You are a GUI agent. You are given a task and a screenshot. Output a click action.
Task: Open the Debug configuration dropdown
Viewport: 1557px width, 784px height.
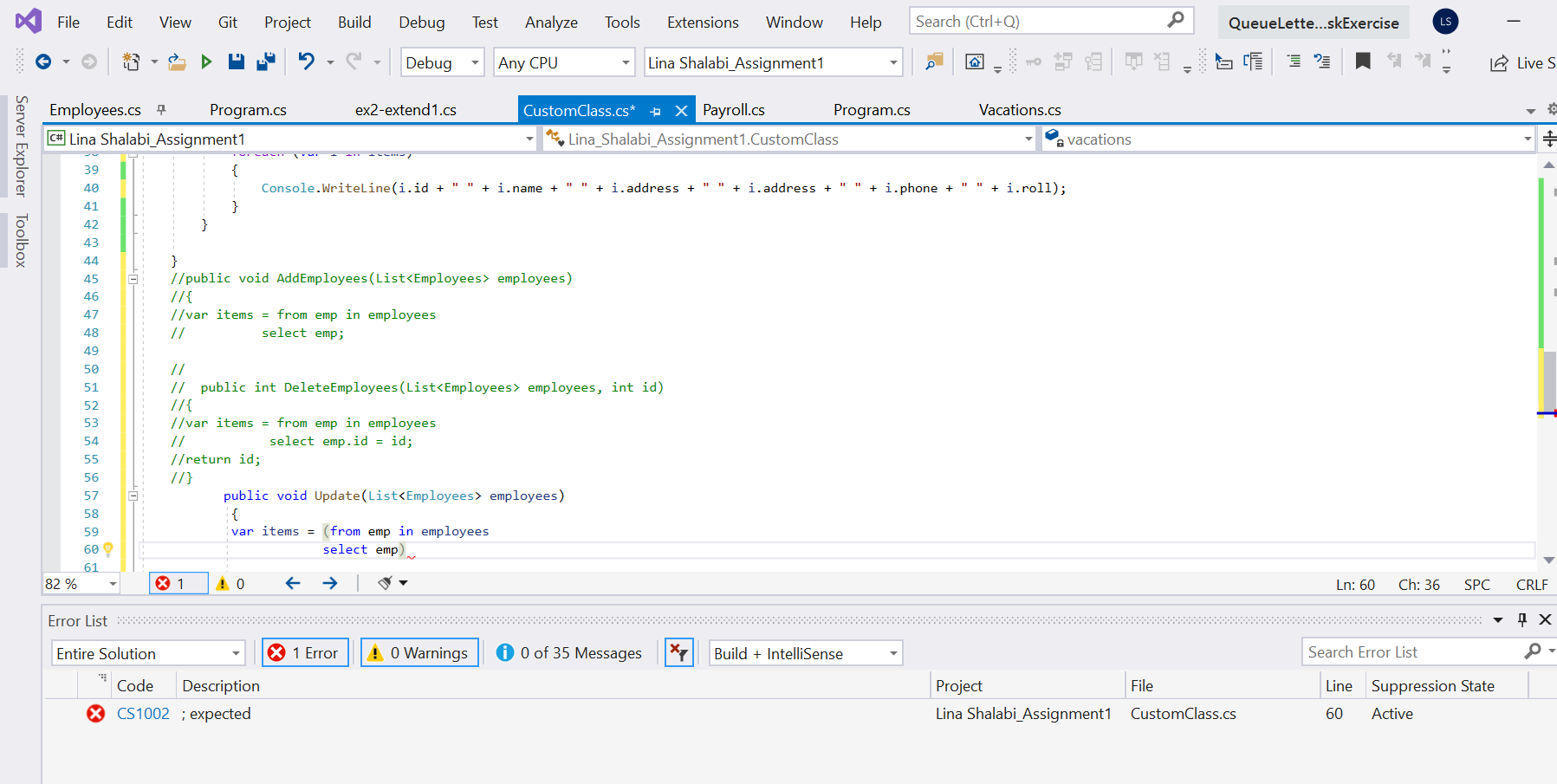point(442,62)
